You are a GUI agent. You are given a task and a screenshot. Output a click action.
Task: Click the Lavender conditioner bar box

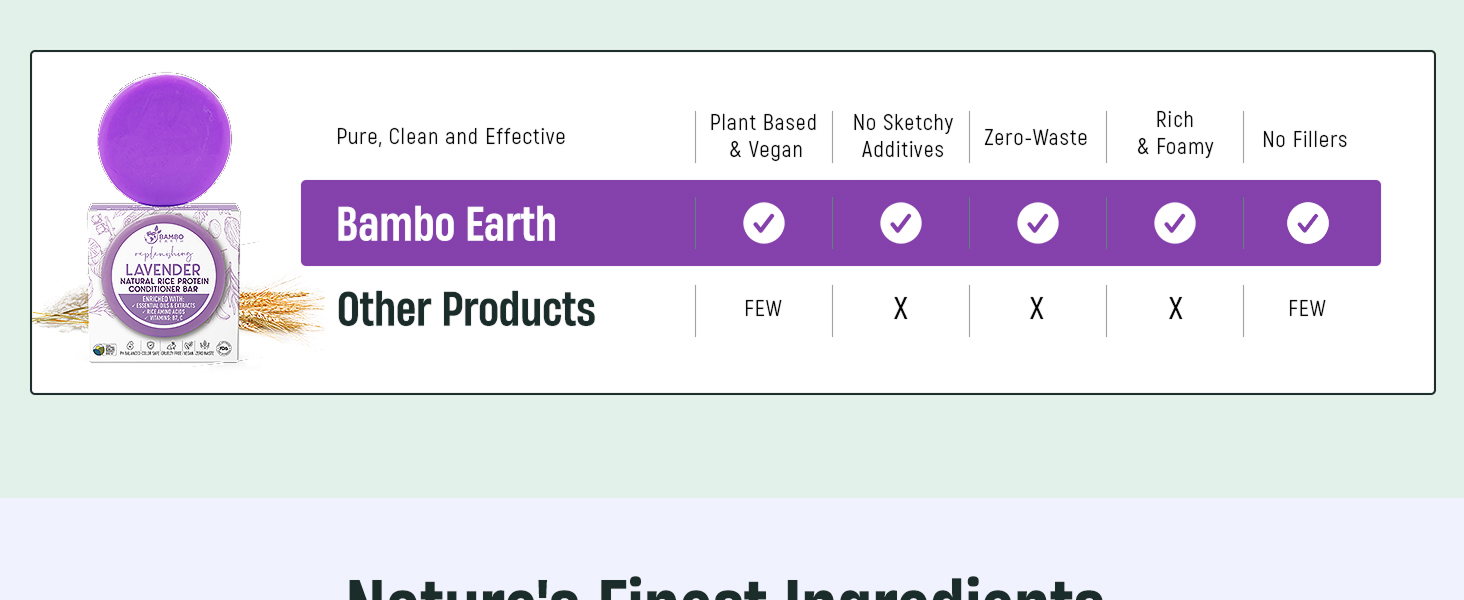point(164,284)
